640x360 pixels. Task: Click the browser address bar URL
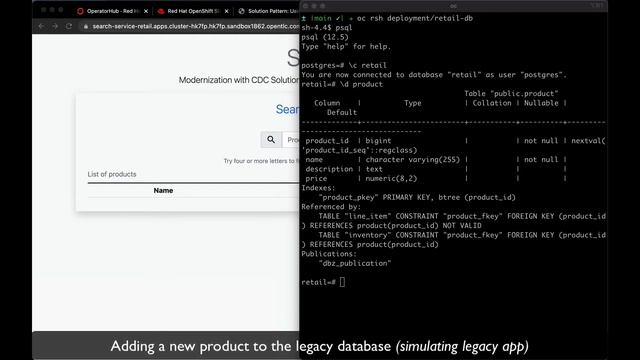(x=196, y=27)
